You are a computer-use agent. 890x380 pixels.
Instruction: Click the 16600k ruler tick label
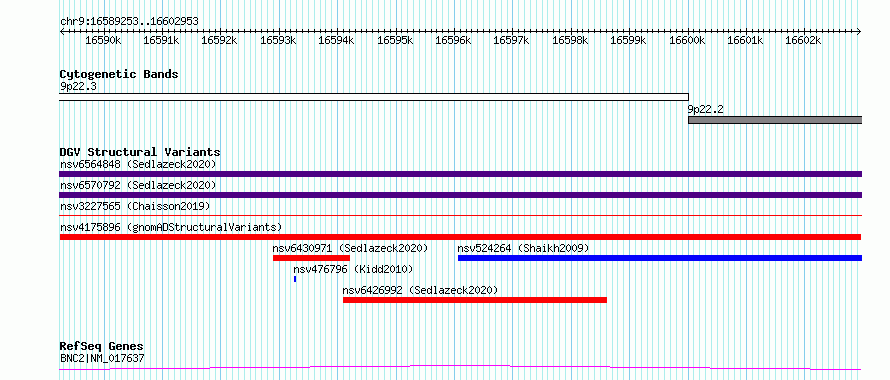687,40
